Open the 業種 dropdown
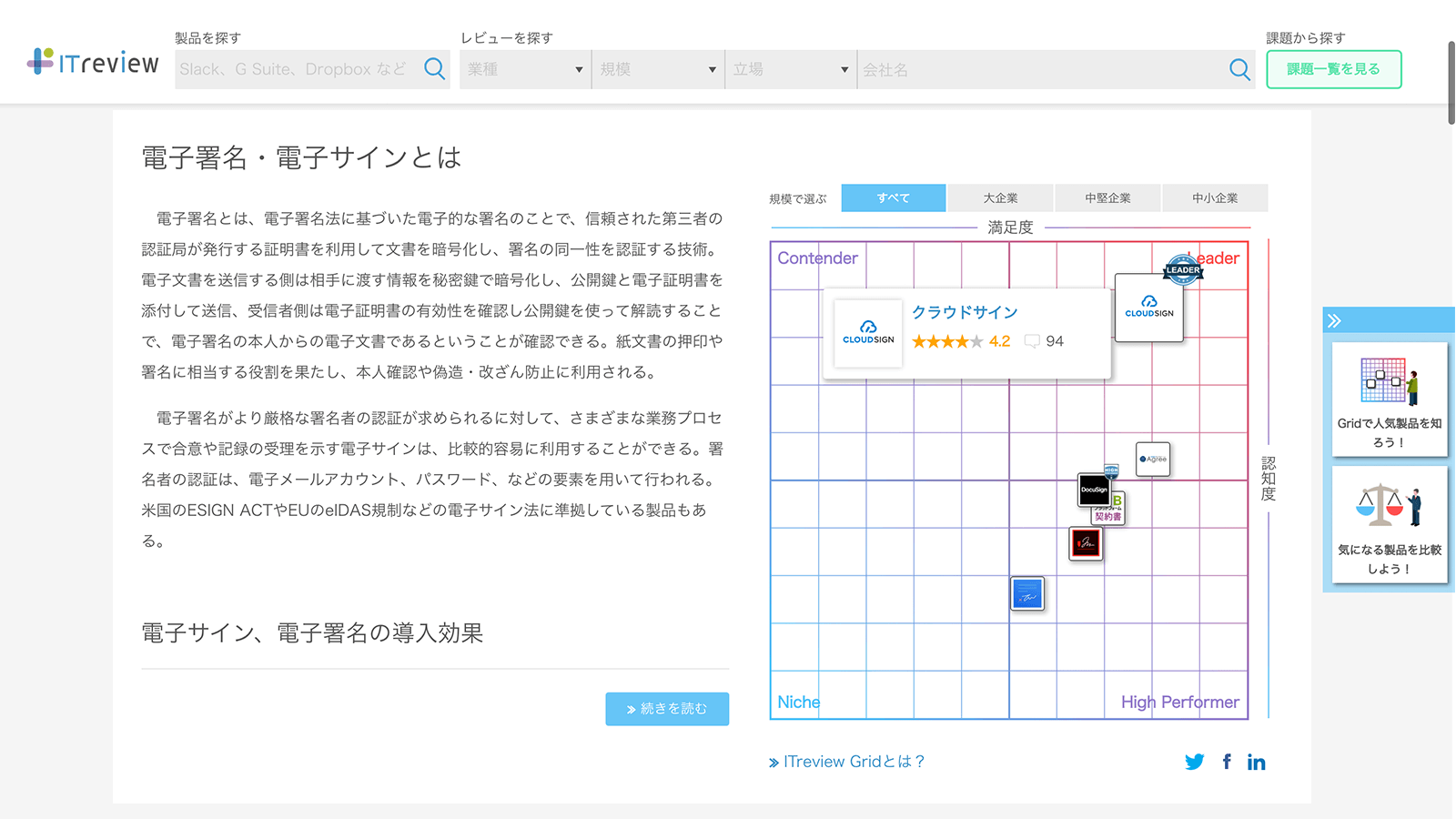The height and width of the screenshot is (819, 1456). tap(525, 69)
